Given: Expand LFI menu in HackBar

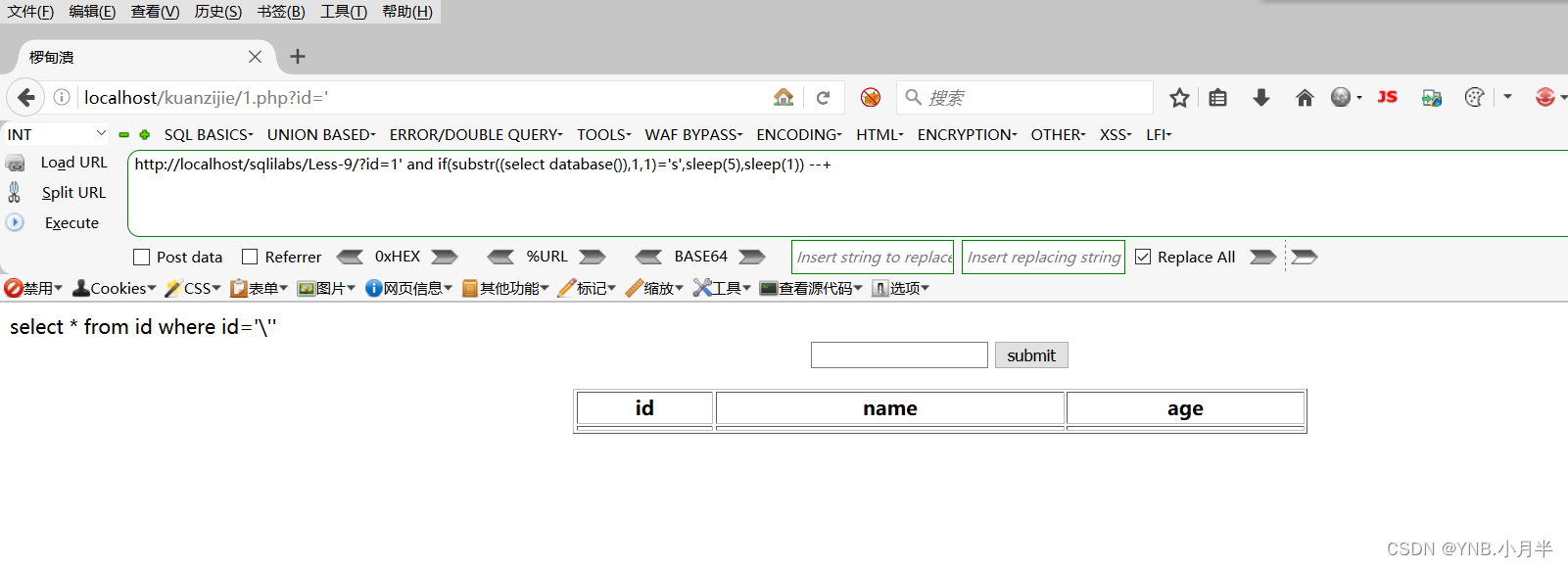Looking at the screenshot, I should point(1159,135).
